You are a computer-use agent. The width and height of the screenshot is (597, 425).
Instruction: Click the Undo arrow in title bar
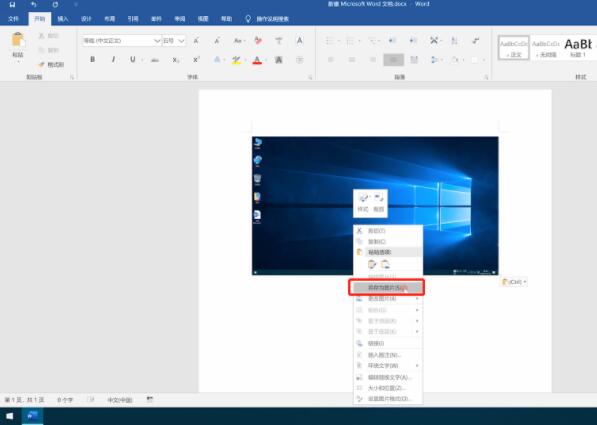coord(34,5)
